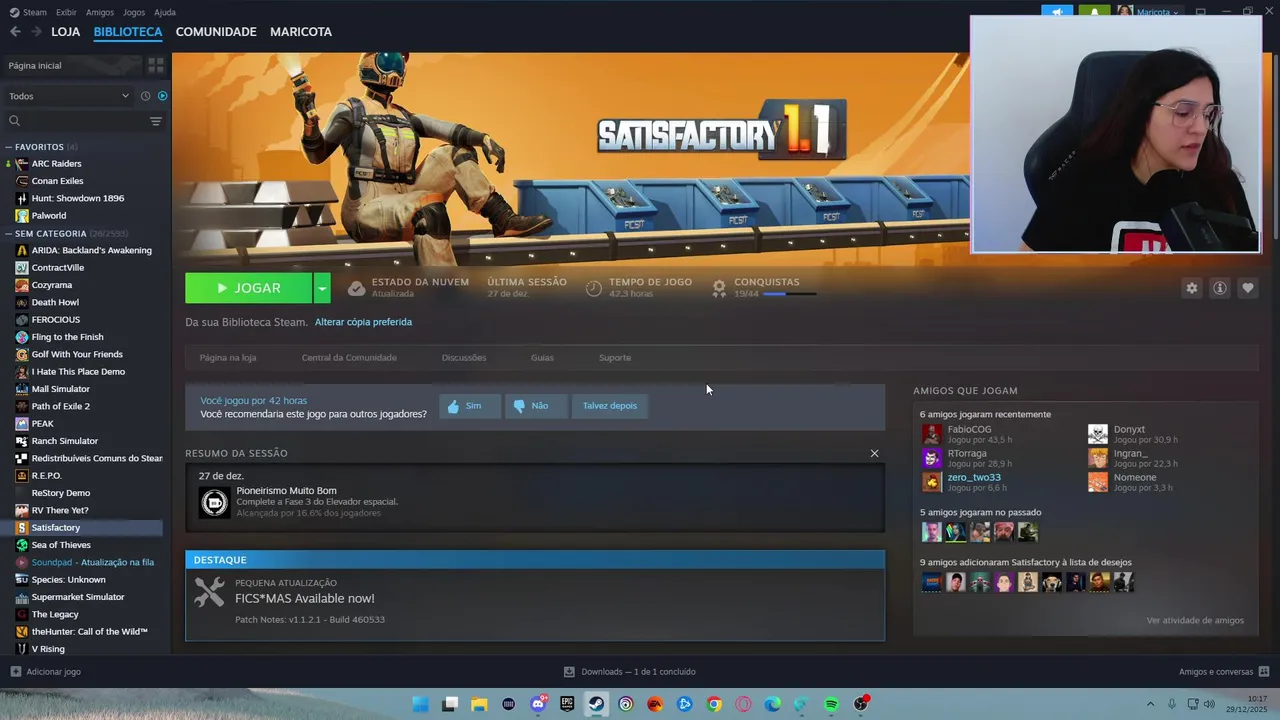This screenshot has width=1280, height=720.
Task: Open Central da Comunidade tab
Action: click(349, 358)
